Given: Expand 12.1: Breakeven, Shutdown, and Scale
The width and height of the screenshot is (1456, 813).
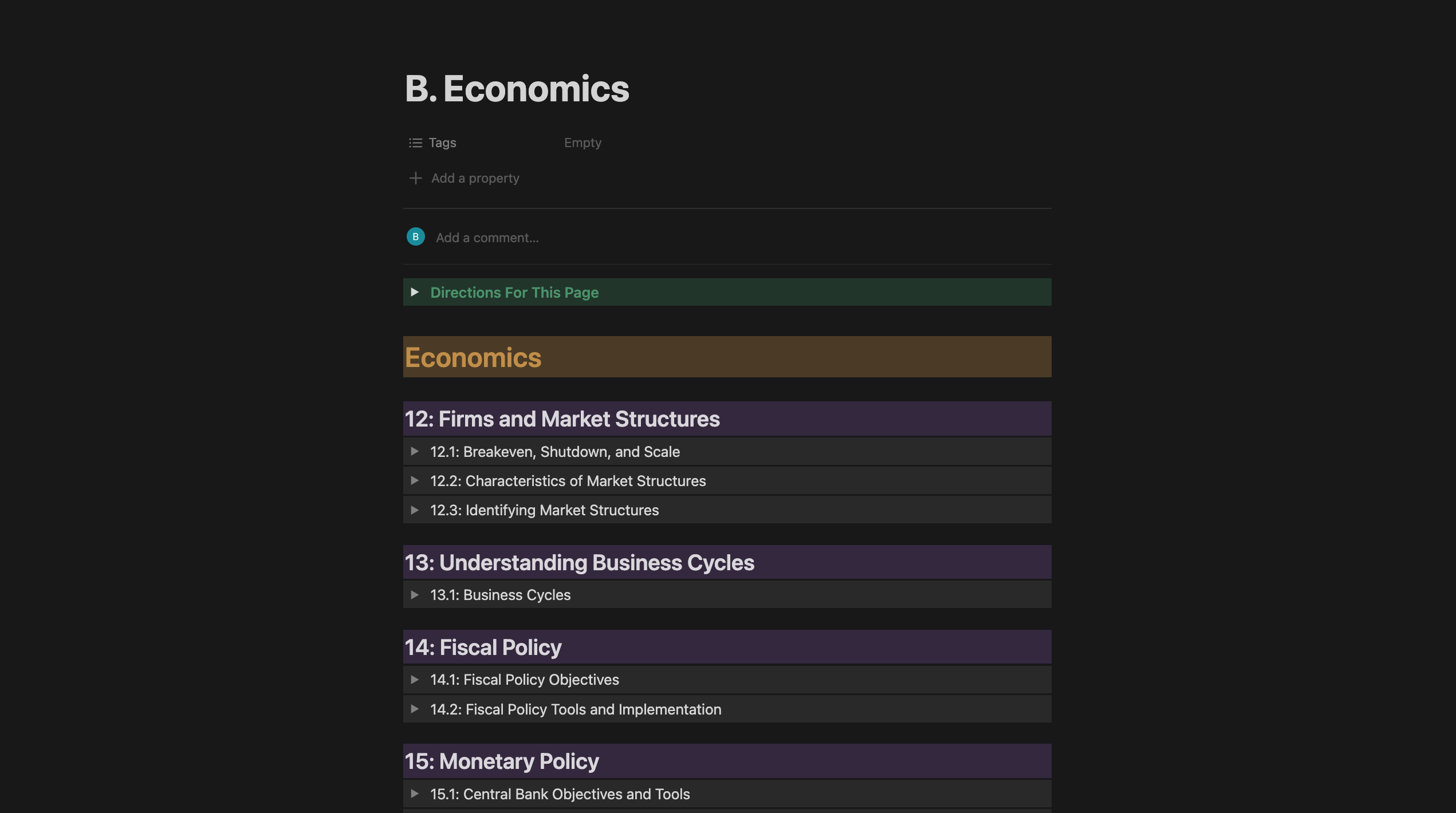Looking at the screenshot, I should (x=415, y=452).
